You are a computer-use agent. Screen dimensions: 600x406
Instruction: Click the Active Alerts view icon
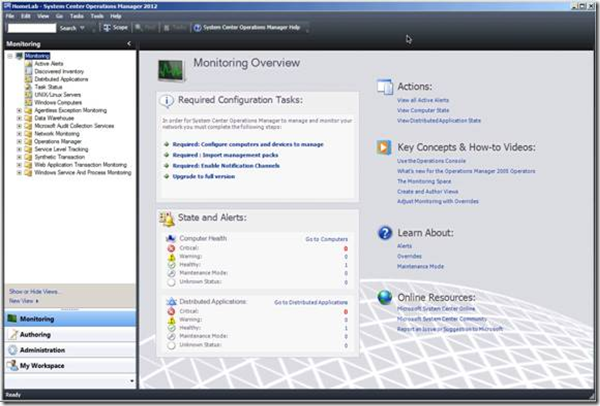tap(28, 64)
